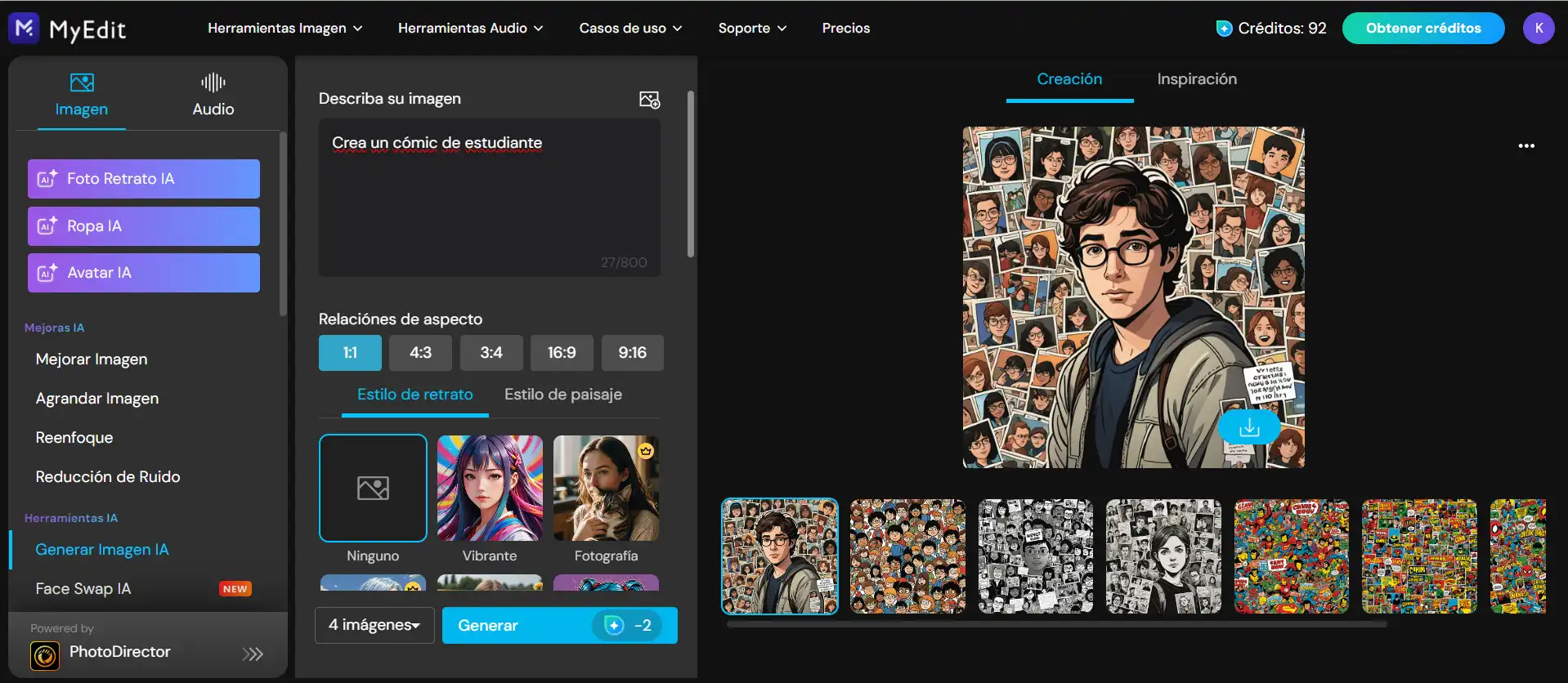Click the 27/800 character counter

point(624,262)
